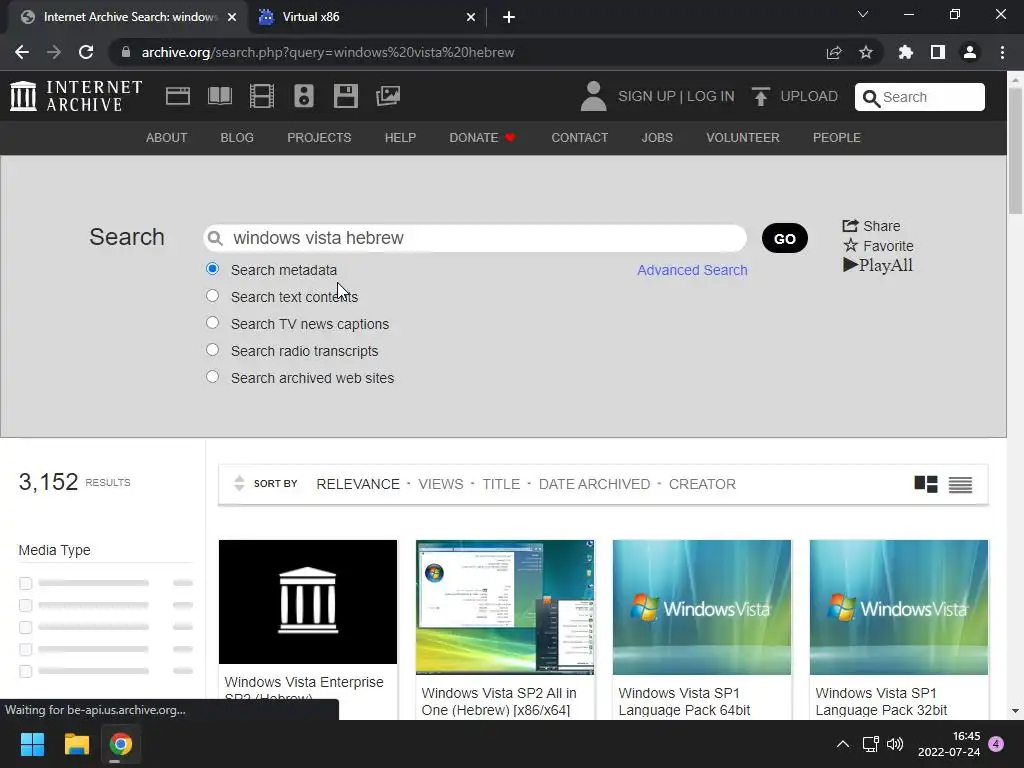Open the Texts book icon
Screen dimensions: 1024x768
219,96
